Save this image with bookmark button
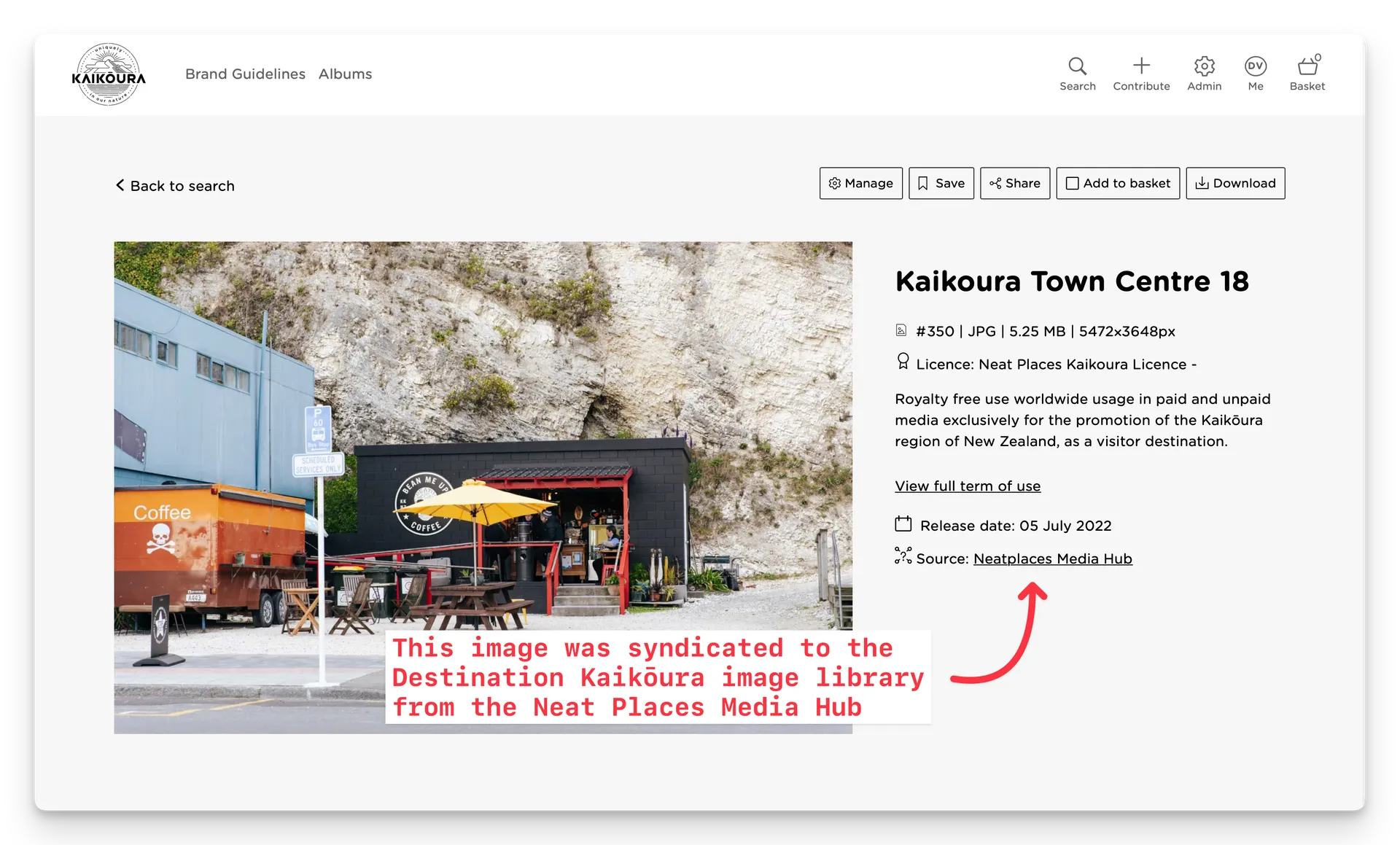The height and width of the screenshot is (845, 1400). pyautogui.click(x=941, y=183)
